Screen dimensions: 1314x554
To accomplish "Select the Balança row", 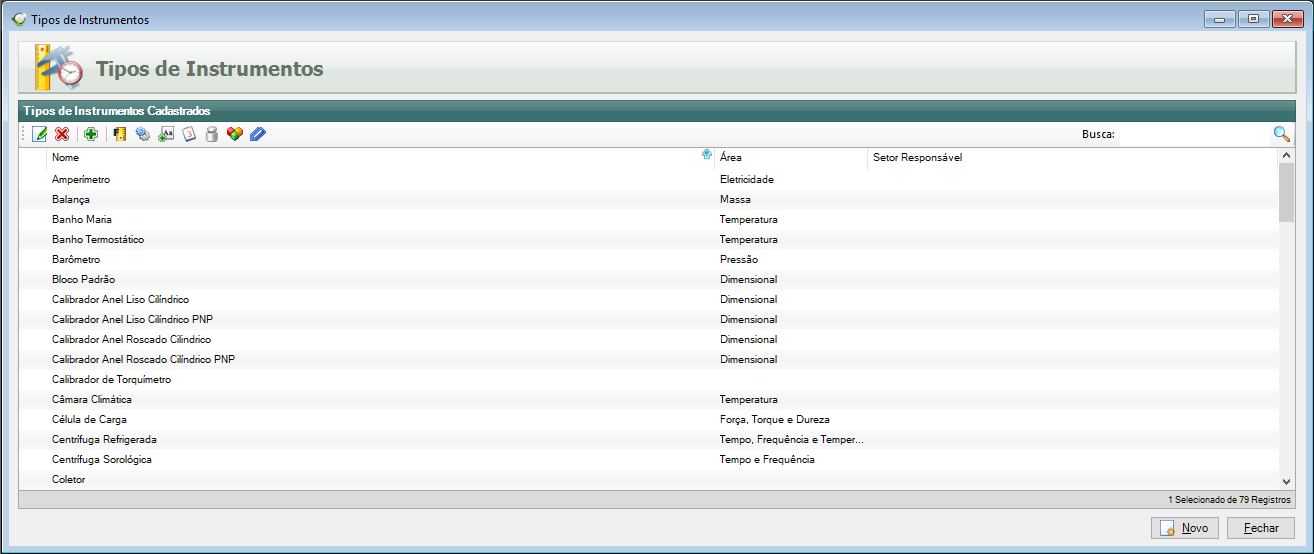I will coord(648,200).
